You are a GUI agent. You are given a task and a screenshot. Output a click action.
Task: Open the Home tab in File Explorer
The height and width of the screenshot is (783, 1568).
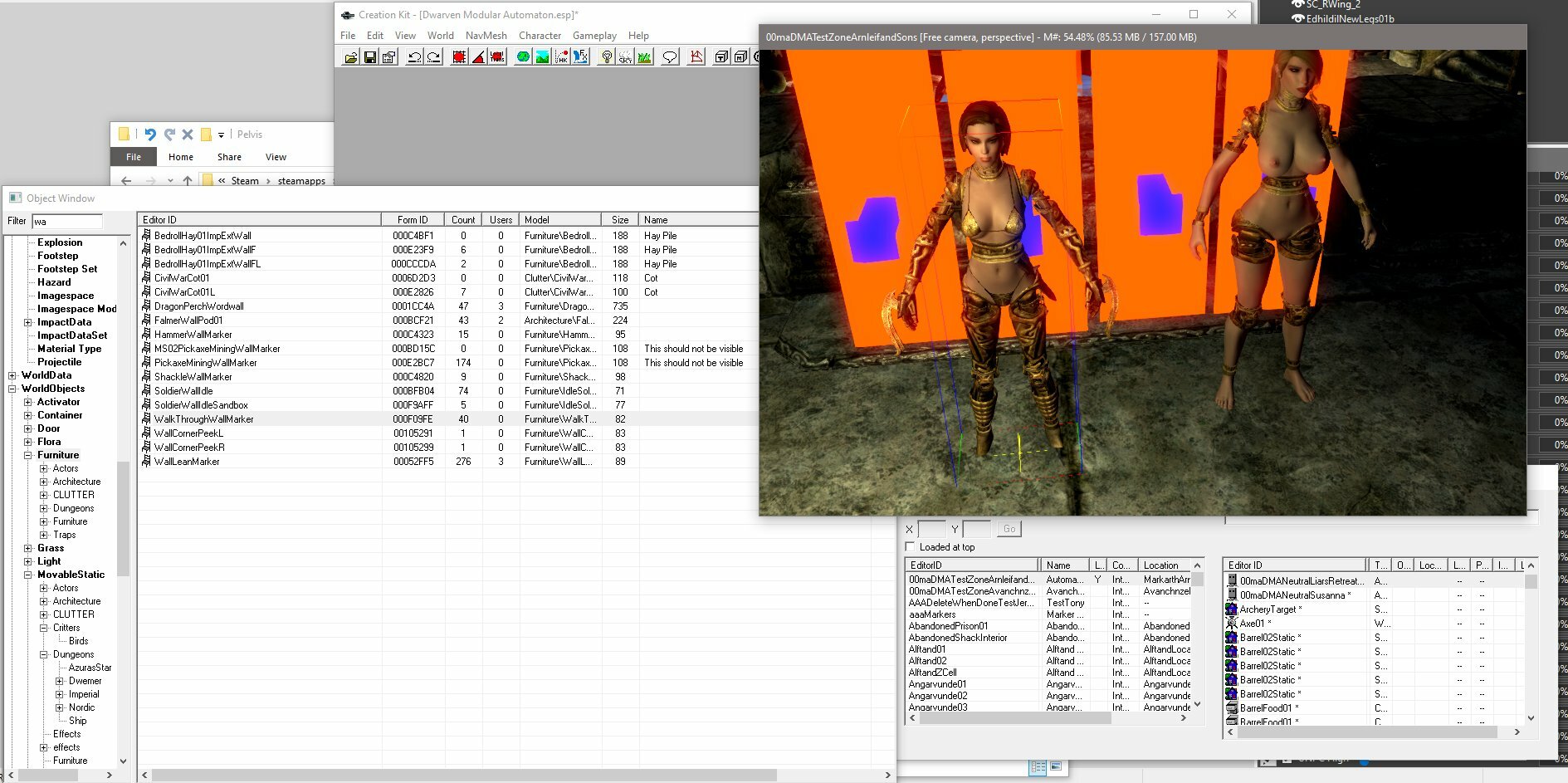pos(181,157)
